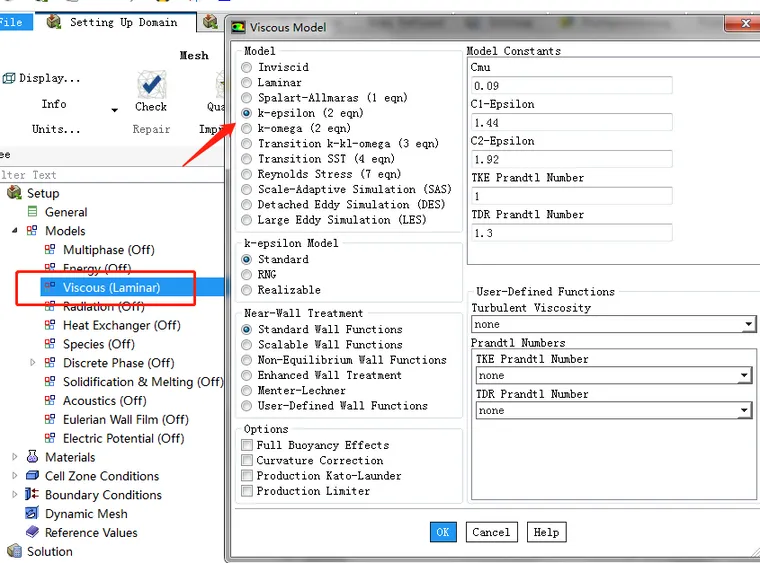Image resolution: width=760 pixels, height=563 pixels.
Task: Click Cancel in Viscous Model dialog
Action: coord(491,532)
